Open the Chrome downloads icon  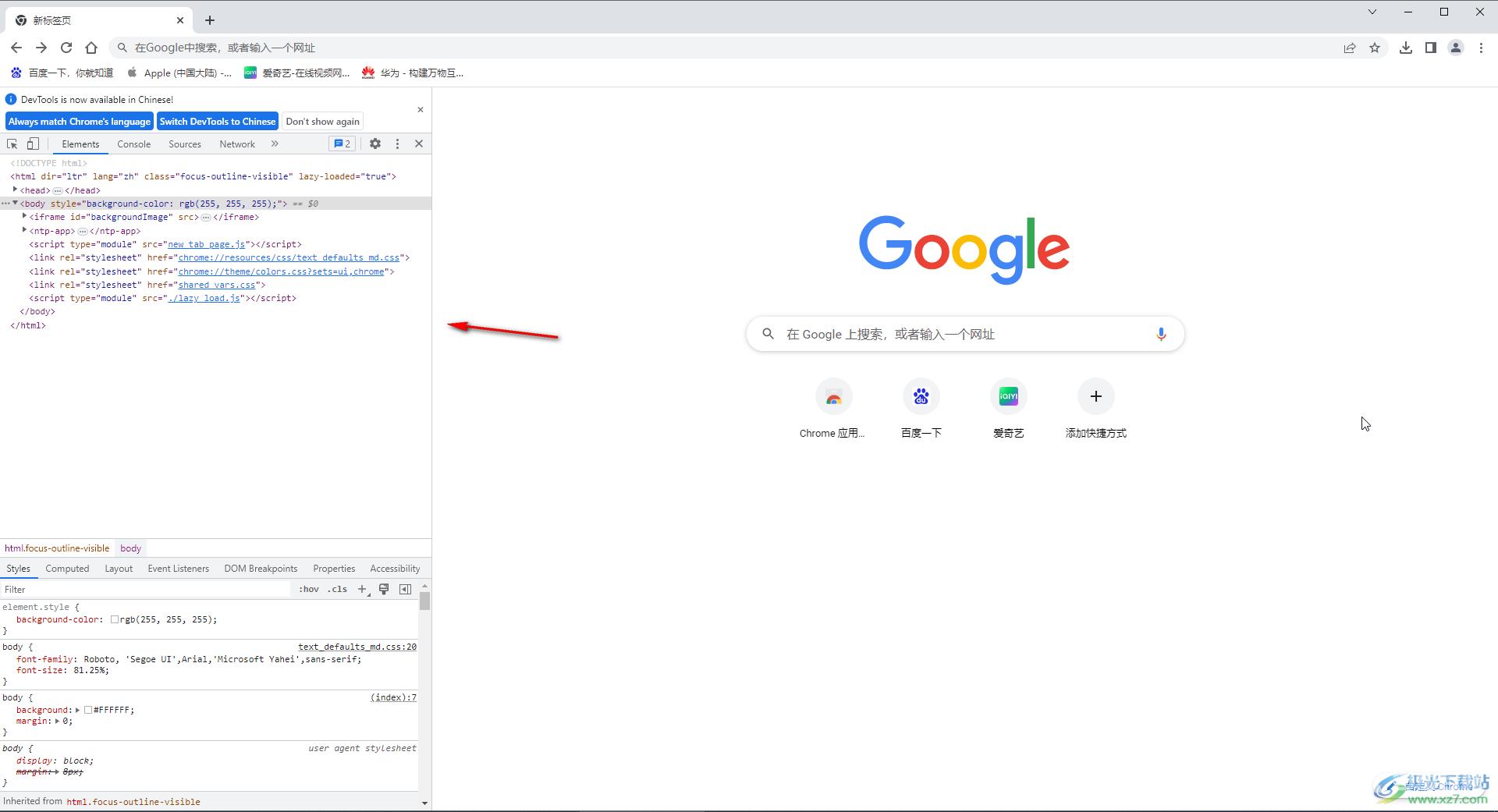click(x=1406, y=48)
